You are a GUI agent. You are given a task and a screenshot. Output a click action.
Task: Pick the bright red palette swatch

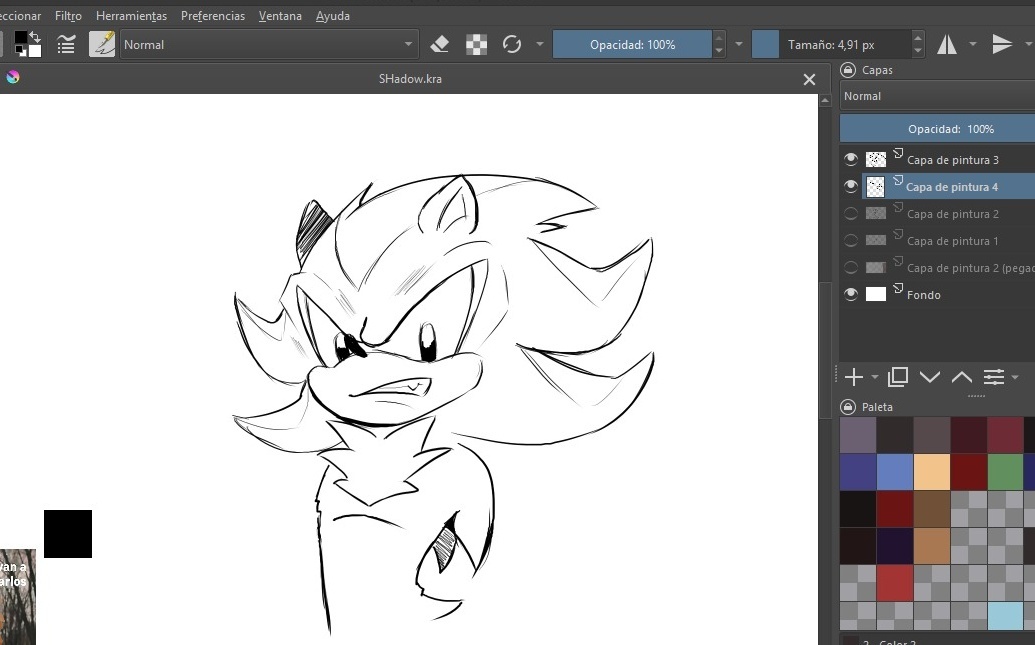(894, 582)
